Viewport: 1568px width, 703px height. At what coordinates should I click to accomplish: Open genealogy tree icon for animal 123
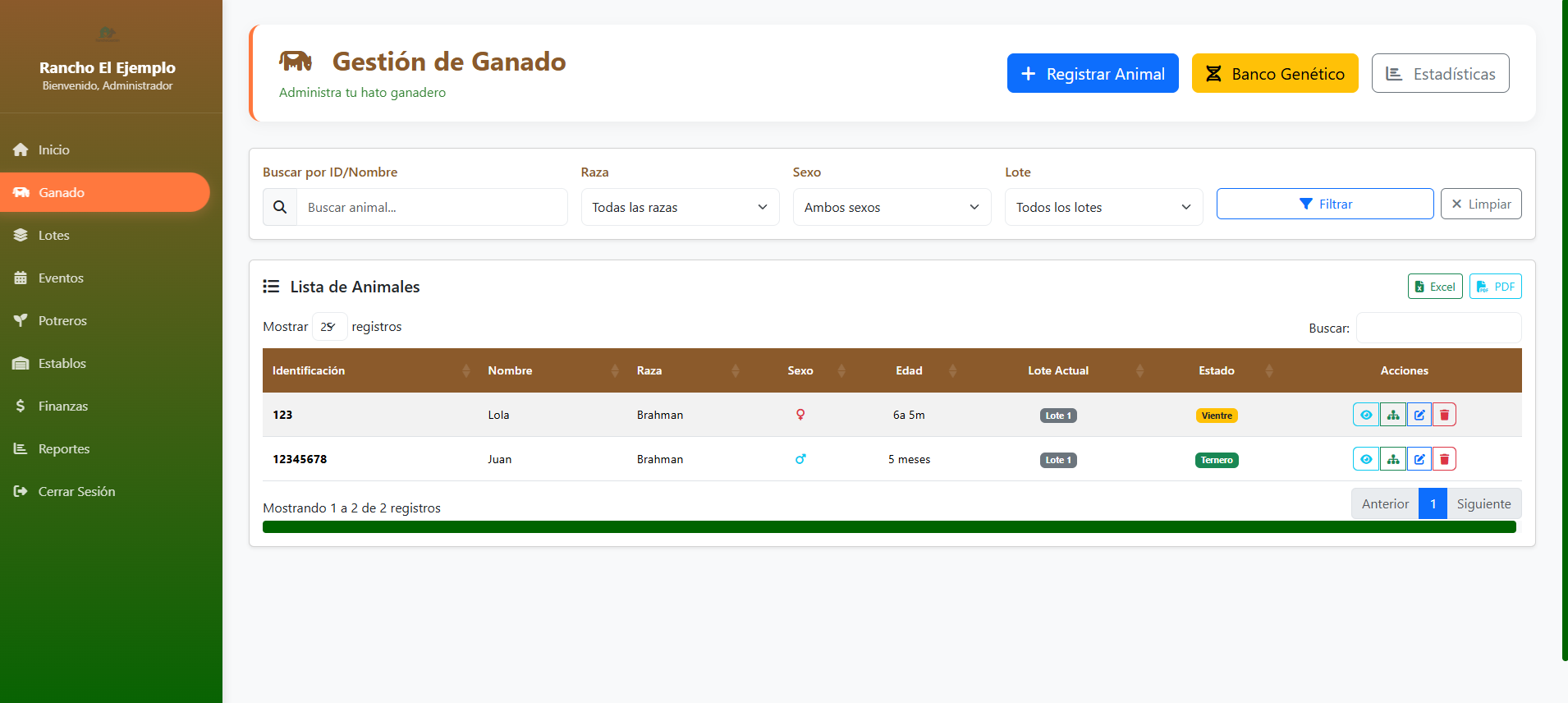pyautogui.click(x=1392, y=415)
